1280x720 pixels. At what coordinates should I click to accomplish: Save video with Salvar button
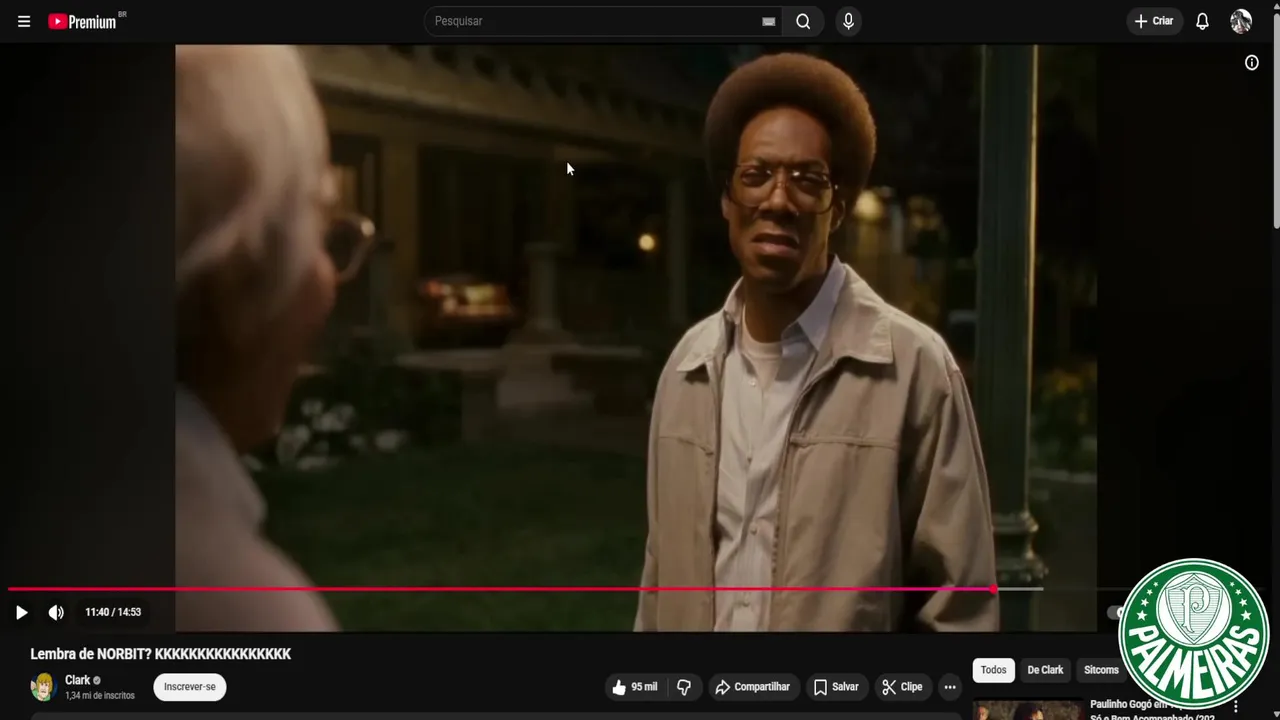[x=836, y=687]
